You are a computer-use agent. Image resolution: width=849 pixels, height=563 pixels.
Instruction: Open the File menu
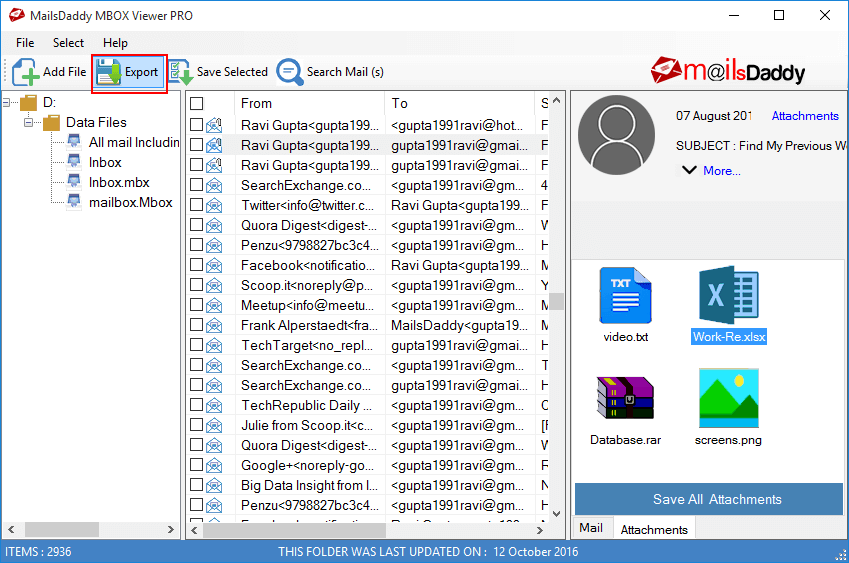(25, 43)
